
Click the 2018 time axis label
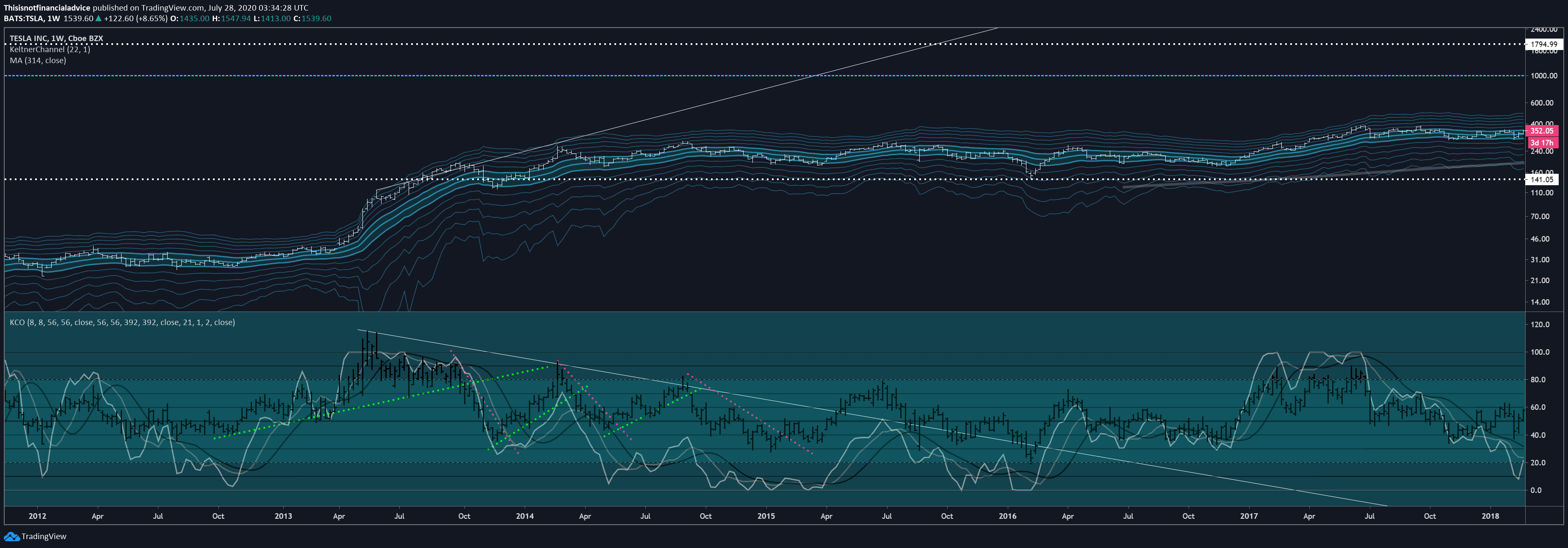pyautogui.click(x=1490, y=516)
